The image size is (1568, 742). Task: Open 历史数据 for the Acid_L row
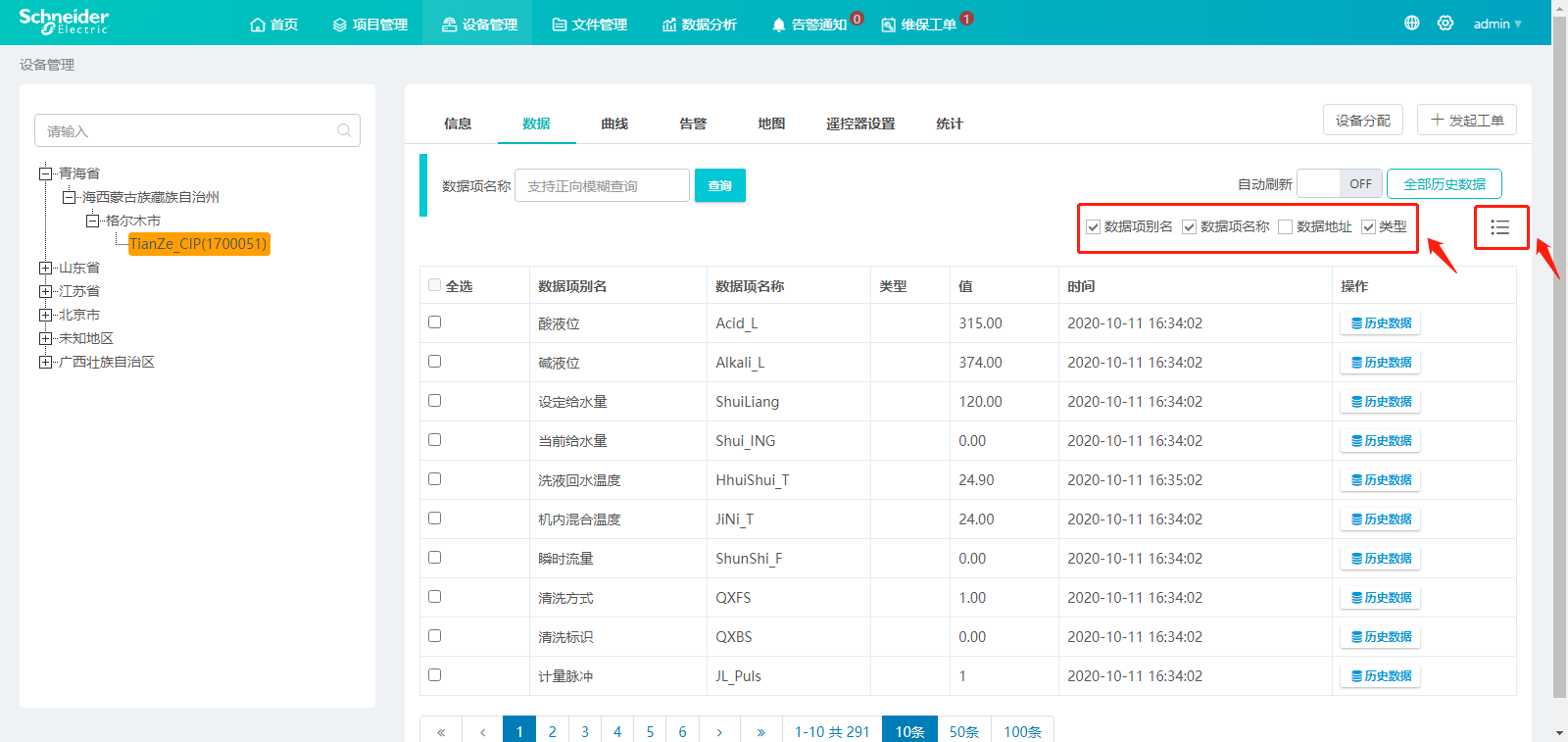point(1381,322)
